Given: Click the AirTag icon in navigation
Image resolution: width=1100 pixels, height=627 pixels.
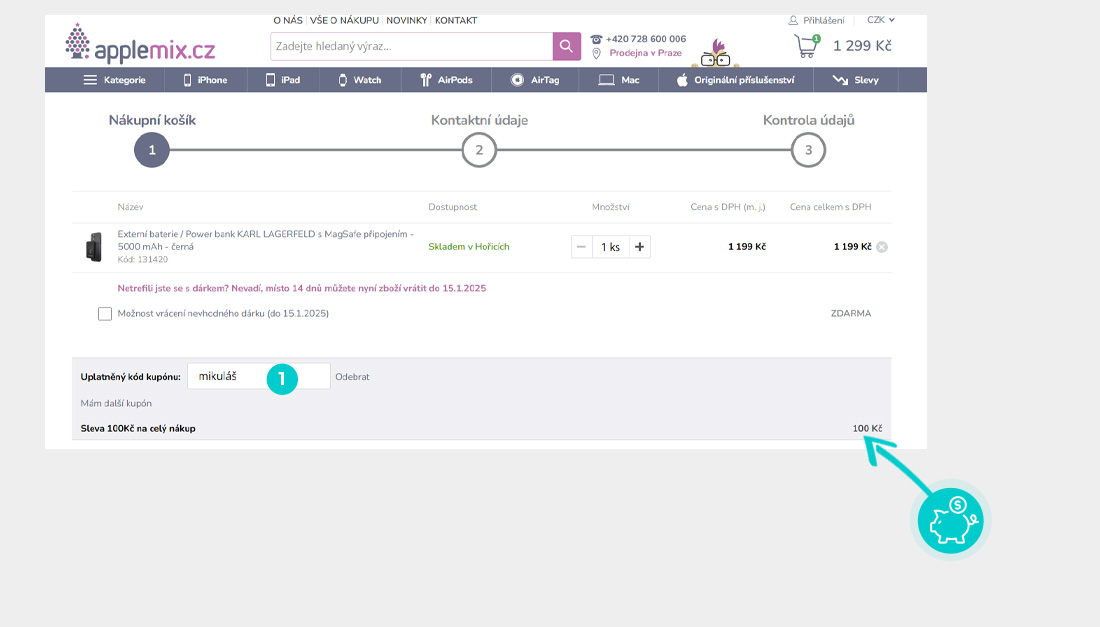Looking at the screenshot, I should (x=517, y=80).
